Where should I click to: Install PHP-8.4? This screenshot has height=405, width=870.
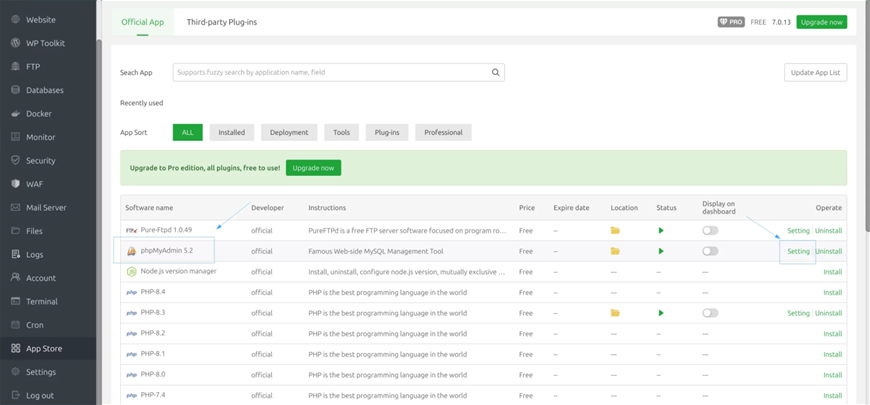click(833, 292)
